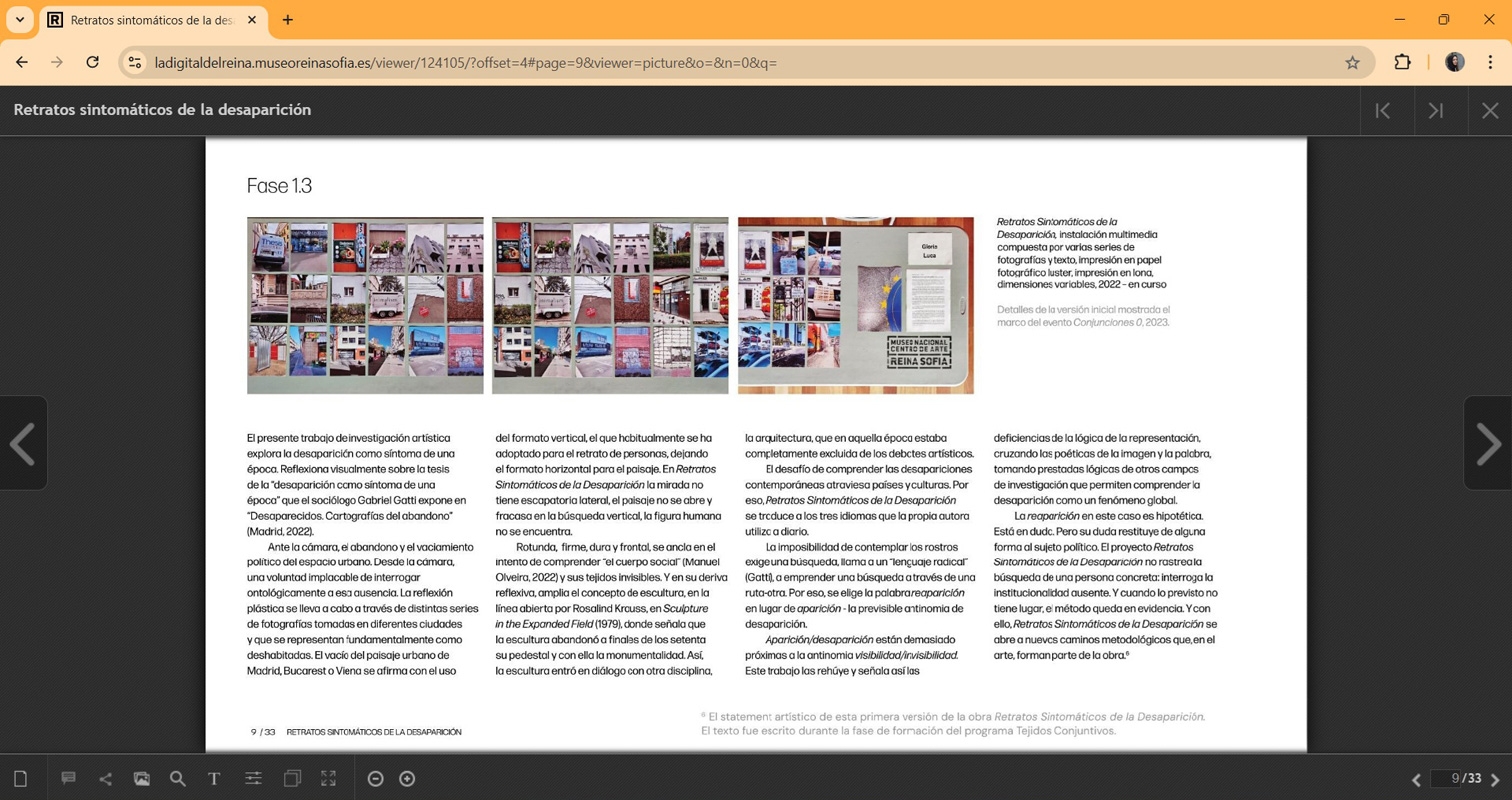
Task: Close the document viewer with X
Action: (x=1490, y=111)
